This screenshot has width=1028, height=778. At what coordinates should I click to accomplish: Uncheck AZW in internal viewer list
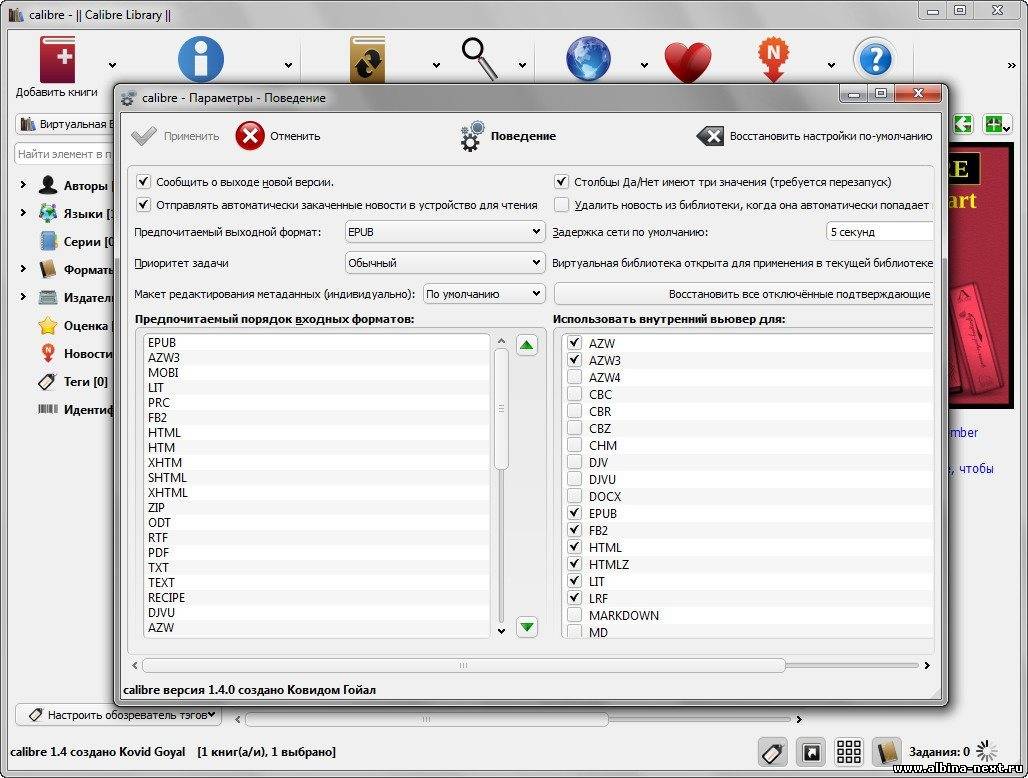point(574,343)
